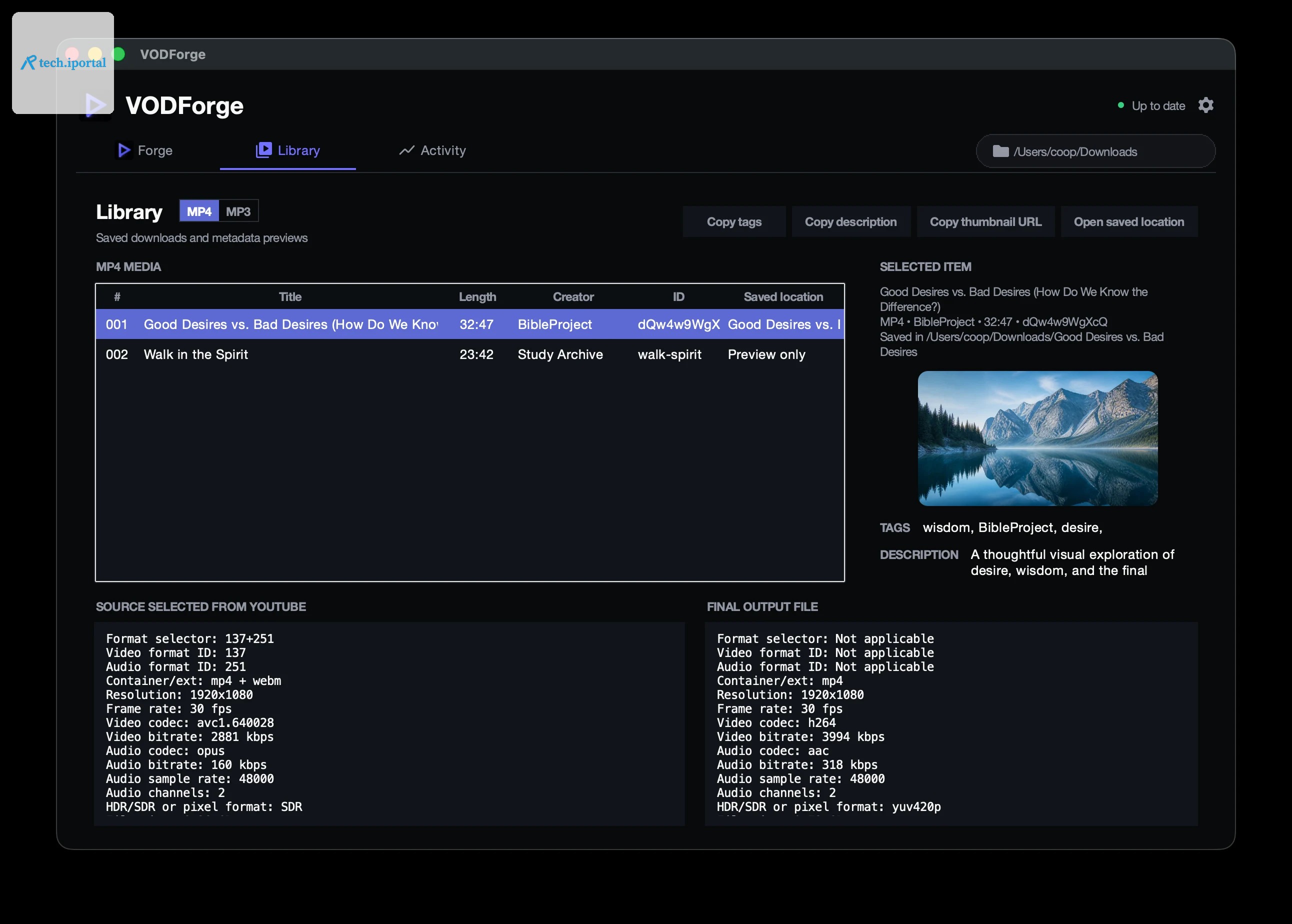Click HDR/SDR or pixel format: yuv420p line
Image resolution: width=1292 pixels, height=924 pixels.
tap(828, 807)
